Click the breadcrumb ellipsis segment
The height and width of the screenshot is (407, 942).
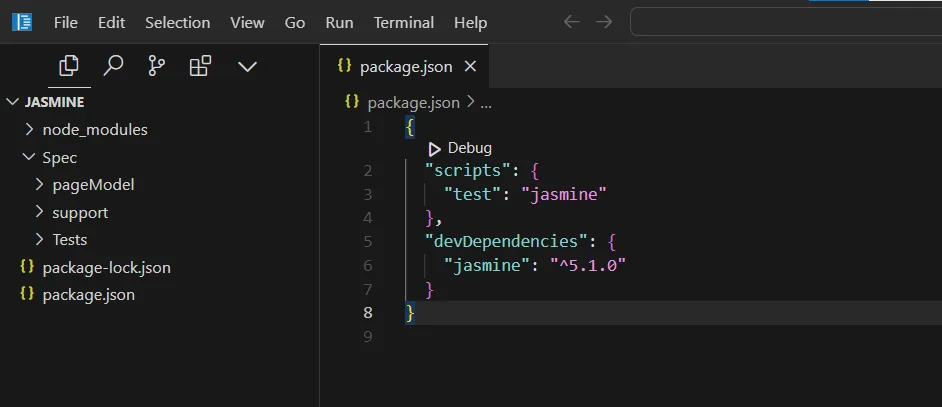point(486,103)
